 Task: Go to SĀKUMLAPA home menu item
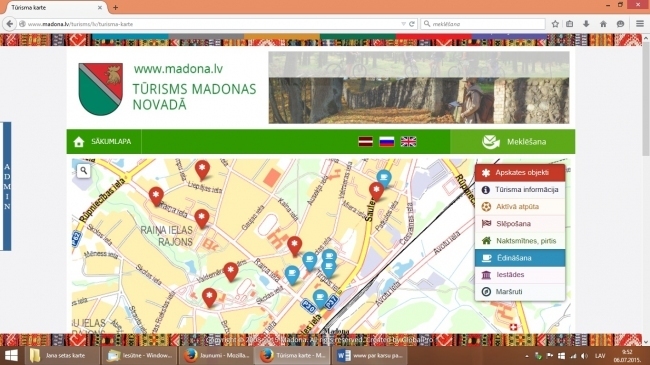pyautogui.click(x=104, y=141)
